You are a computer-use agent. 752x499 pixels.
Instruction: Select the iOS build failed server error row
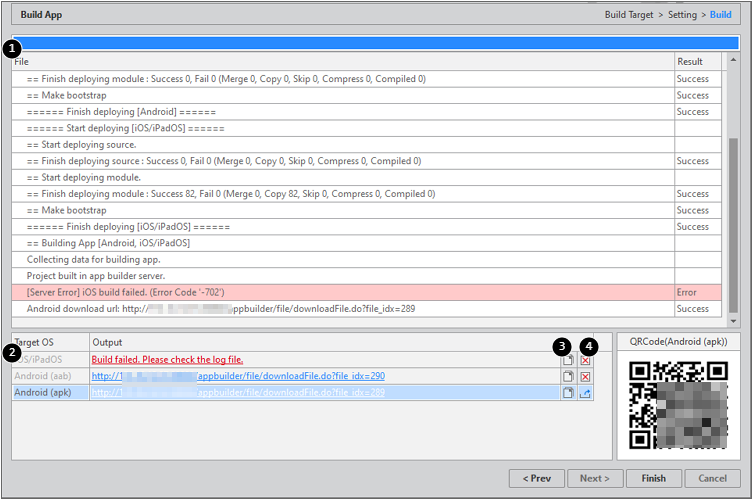pyautogui.click(x=340, y=292)
